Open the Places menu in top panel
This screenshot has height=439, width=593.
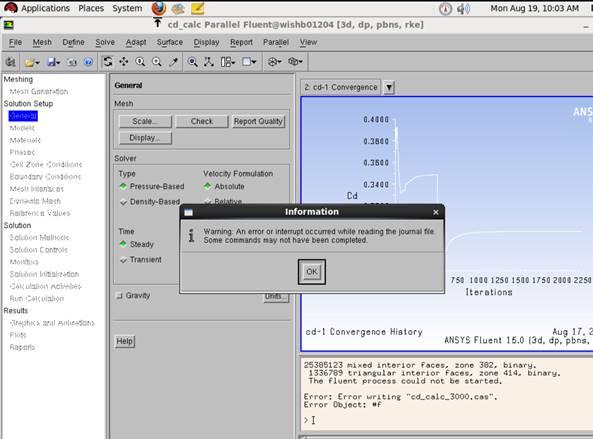(x=91, y=8)
